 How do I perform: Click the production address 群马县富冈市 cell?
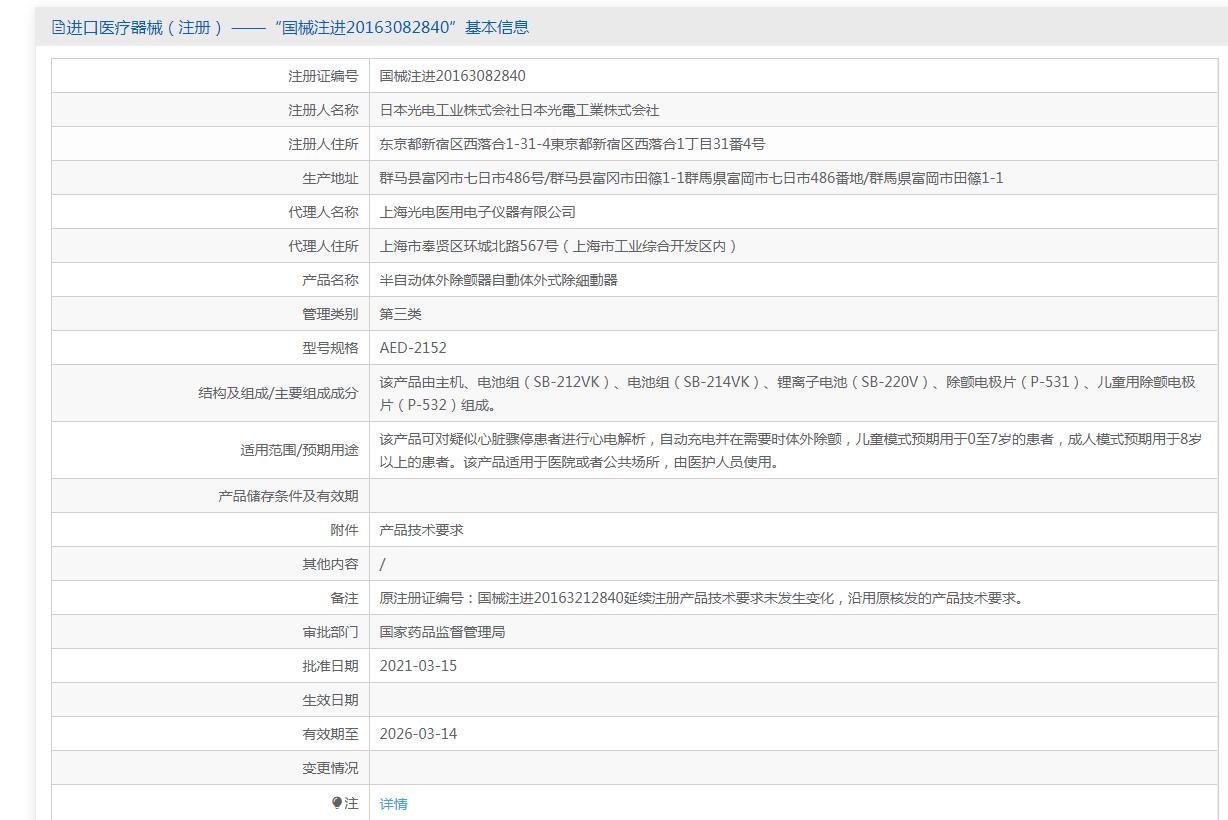point(691,178)
